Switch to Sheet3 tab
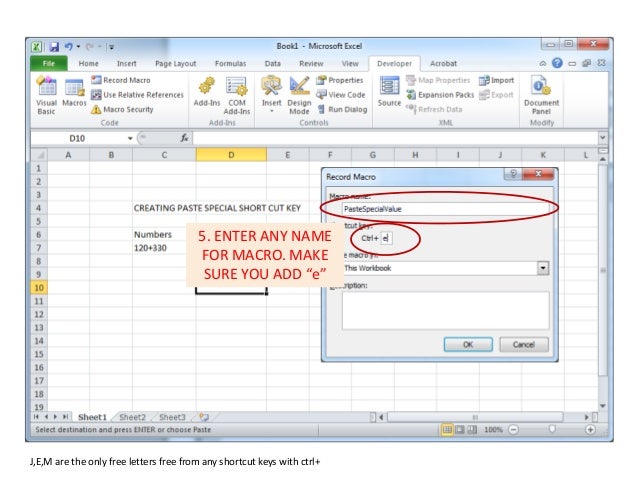This screenshot has width=638, height=479. (172, 417)
